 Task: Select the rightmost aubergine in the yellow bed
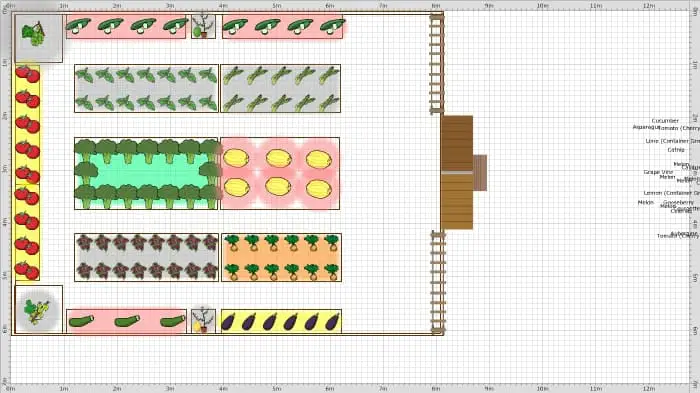point(332,322)
